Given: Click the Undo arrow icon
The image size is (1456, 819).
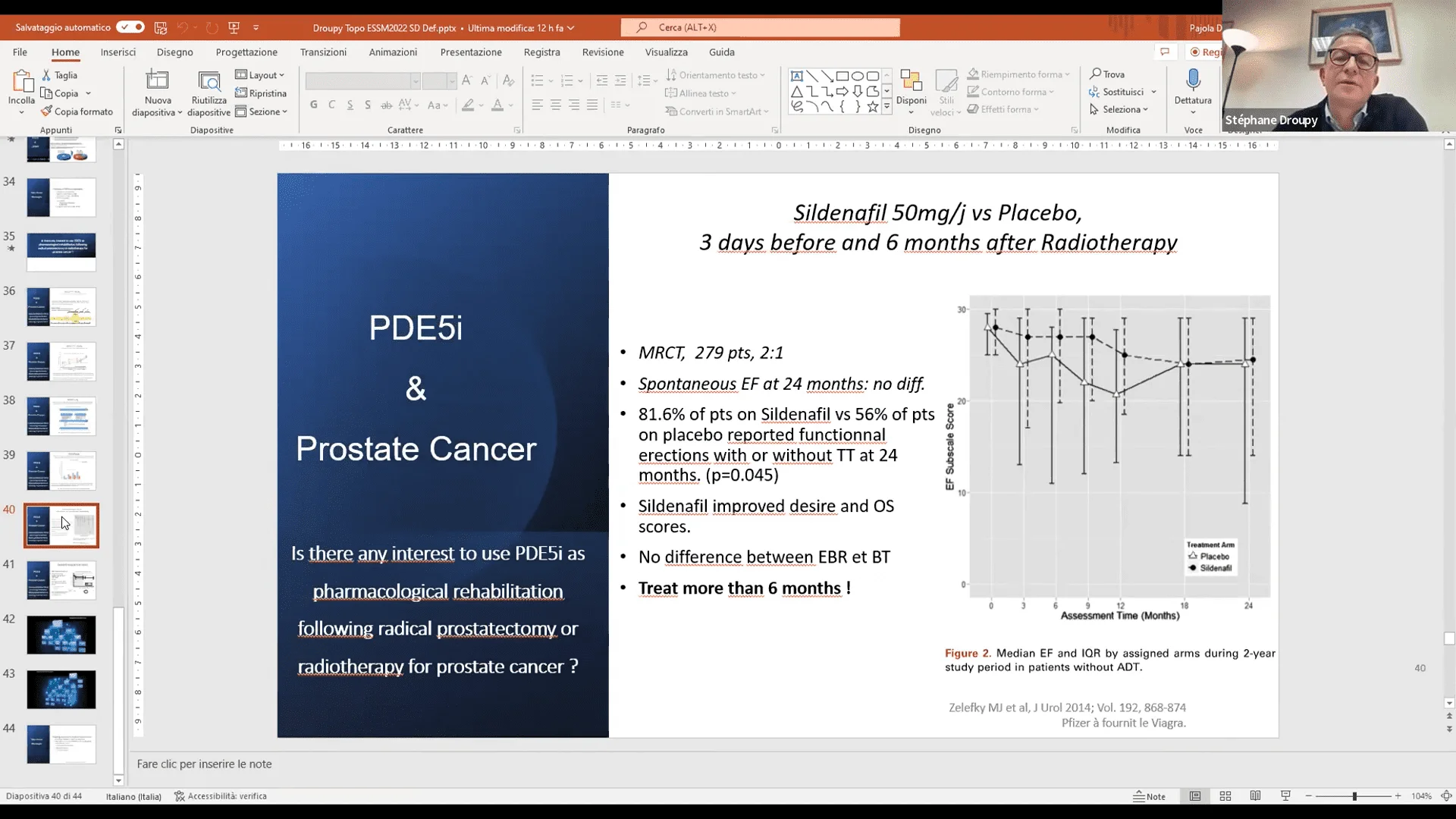Looking at the screenshot, I should (182, 27).
